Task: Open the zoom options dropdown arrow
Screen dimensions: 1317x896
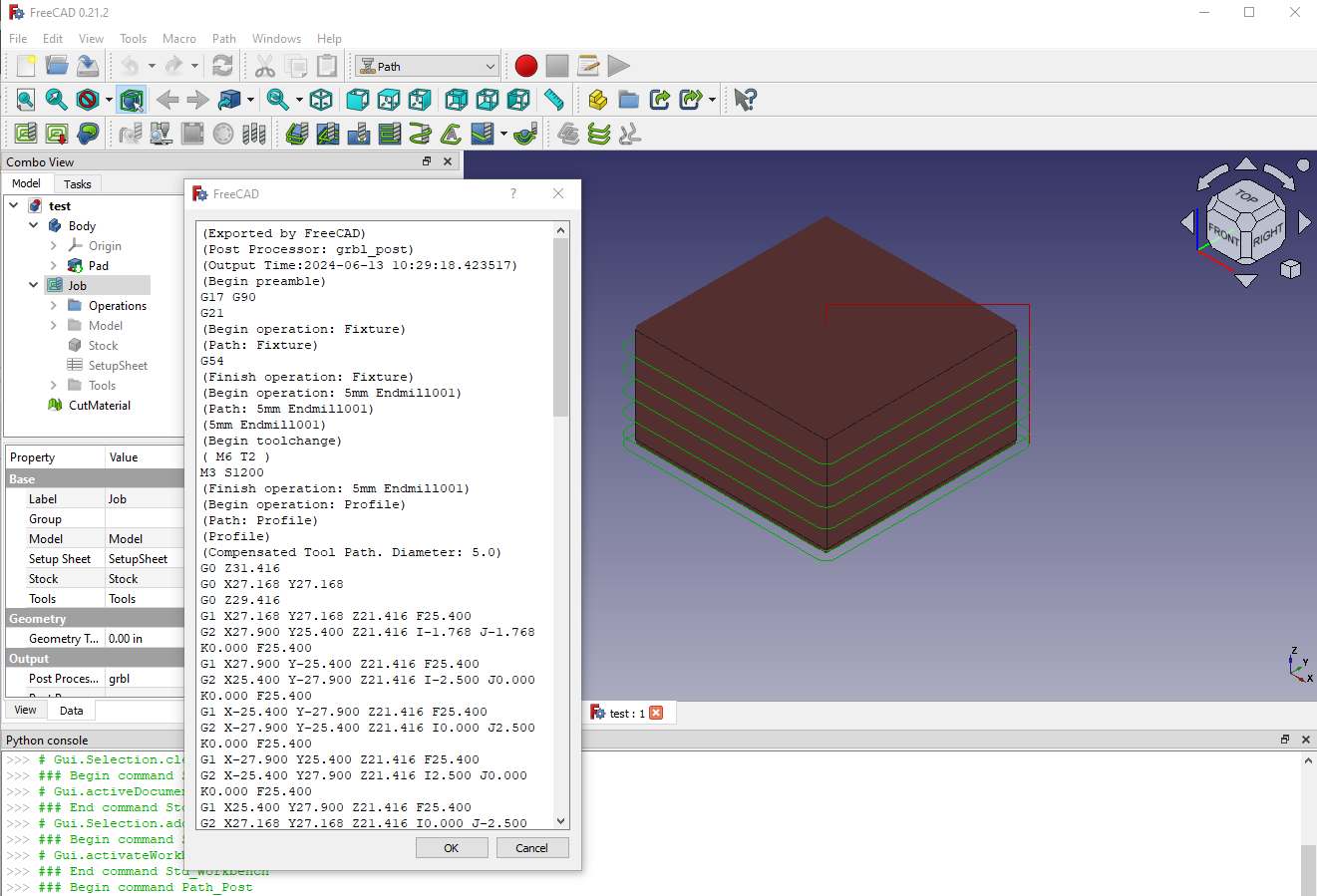Action: pos(299,100)
